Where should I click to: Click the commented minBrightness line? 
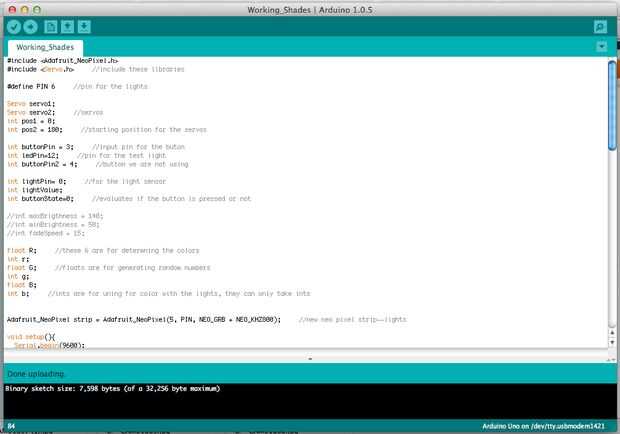(53, 225)
